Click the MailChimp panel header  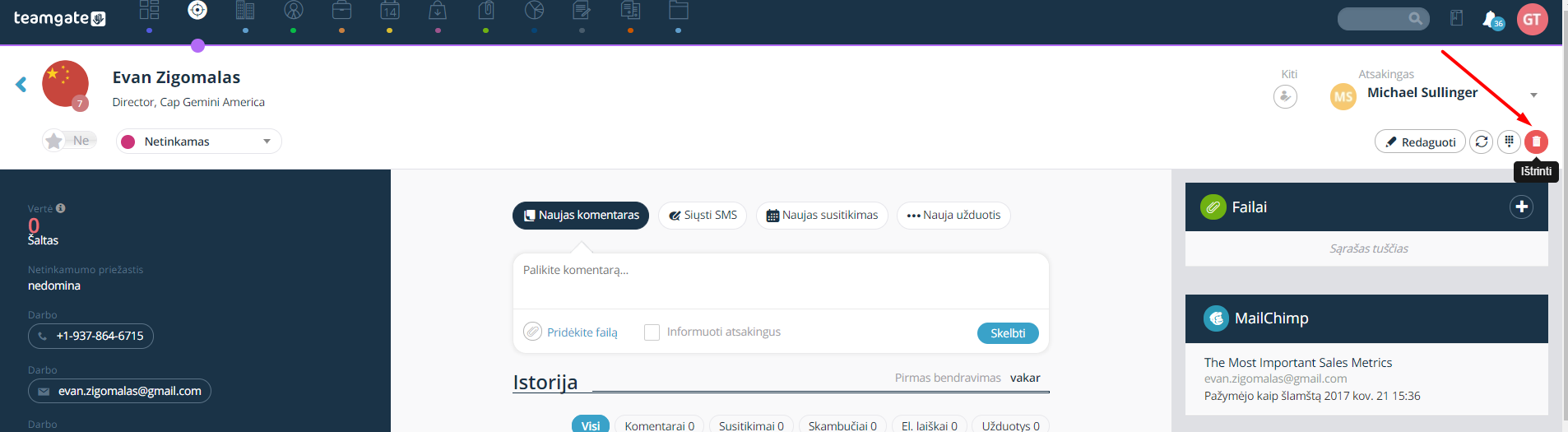(1366, 318)
